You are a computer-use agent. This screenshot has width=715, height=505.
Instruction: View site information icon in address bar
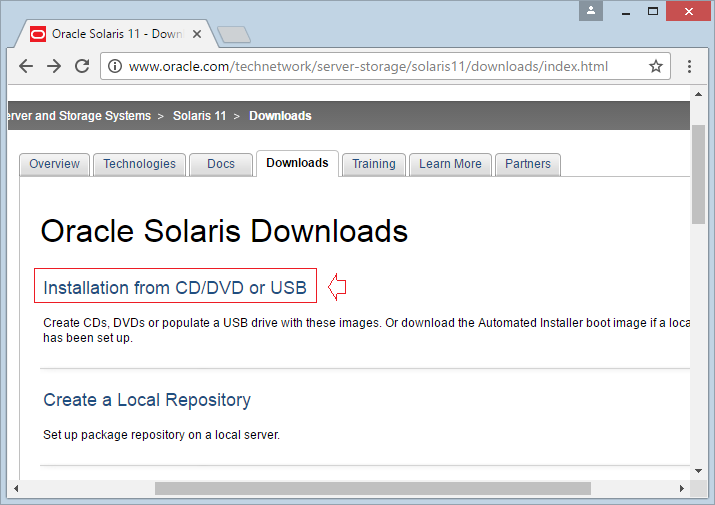[x=115, y=67]
